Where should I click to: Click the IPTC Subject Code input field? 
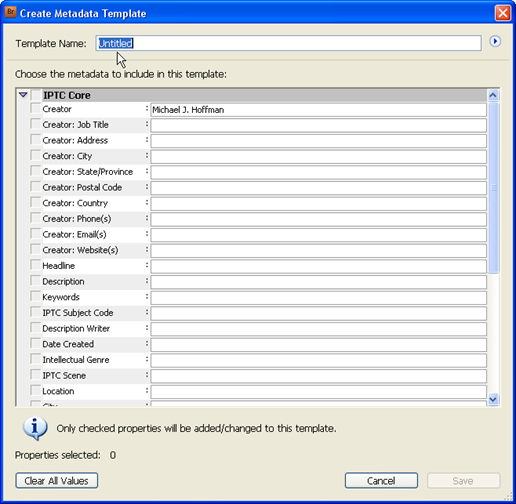click(318, 314)
